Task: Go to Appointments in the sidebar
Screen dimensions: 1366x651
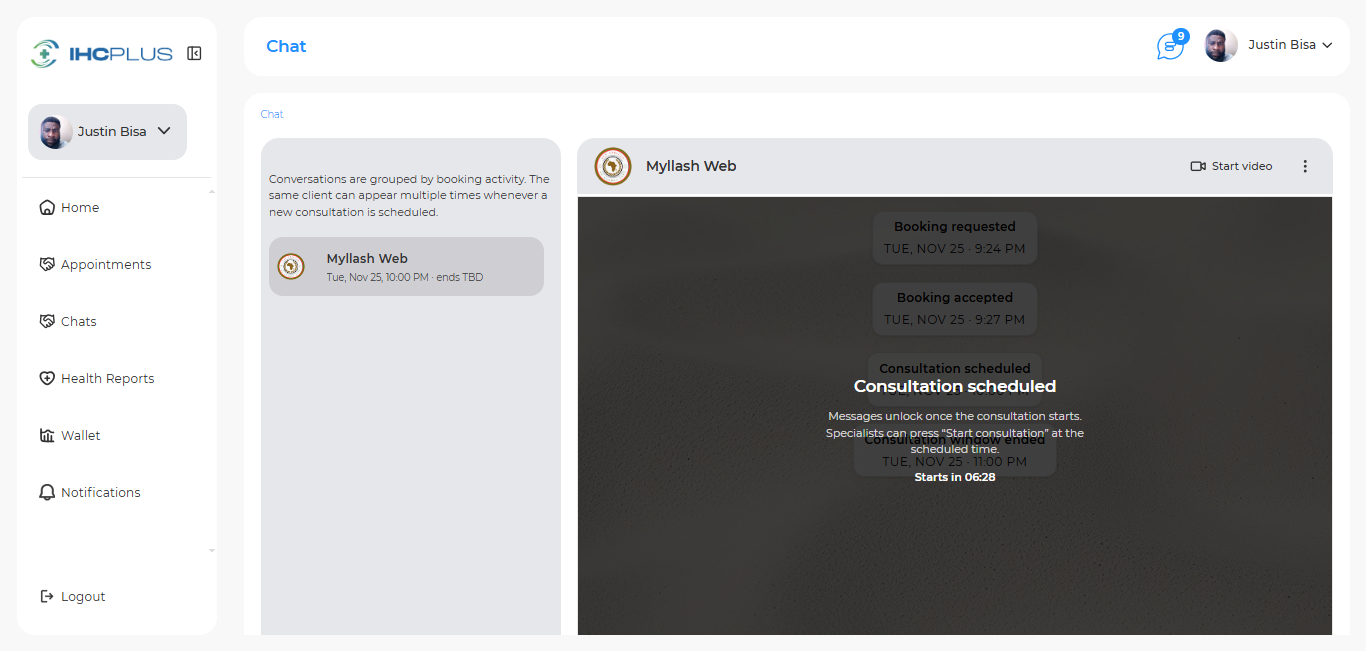Action: [105, 265]
